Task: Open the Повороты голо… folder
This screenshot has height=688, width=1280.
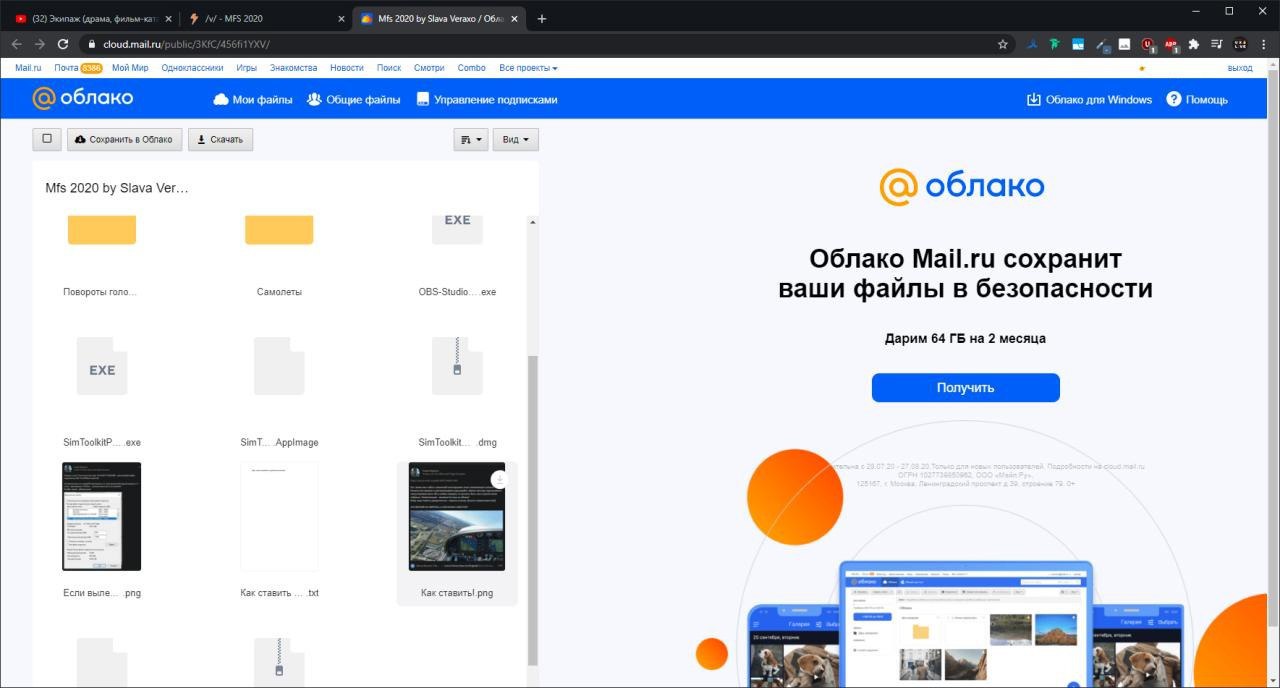Action: (x=101, y=230)
